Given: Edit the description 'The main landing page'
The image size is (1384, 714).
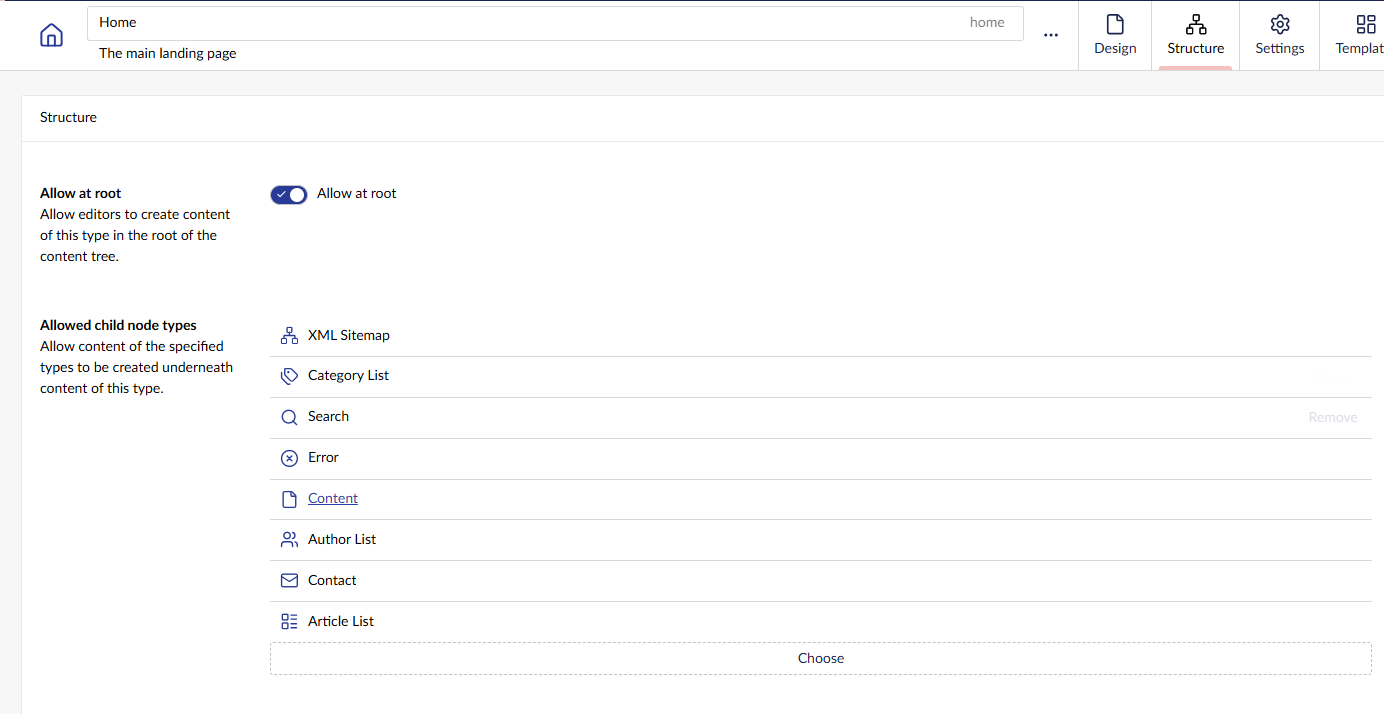Looking at the screenshot, I should (168, 53).
